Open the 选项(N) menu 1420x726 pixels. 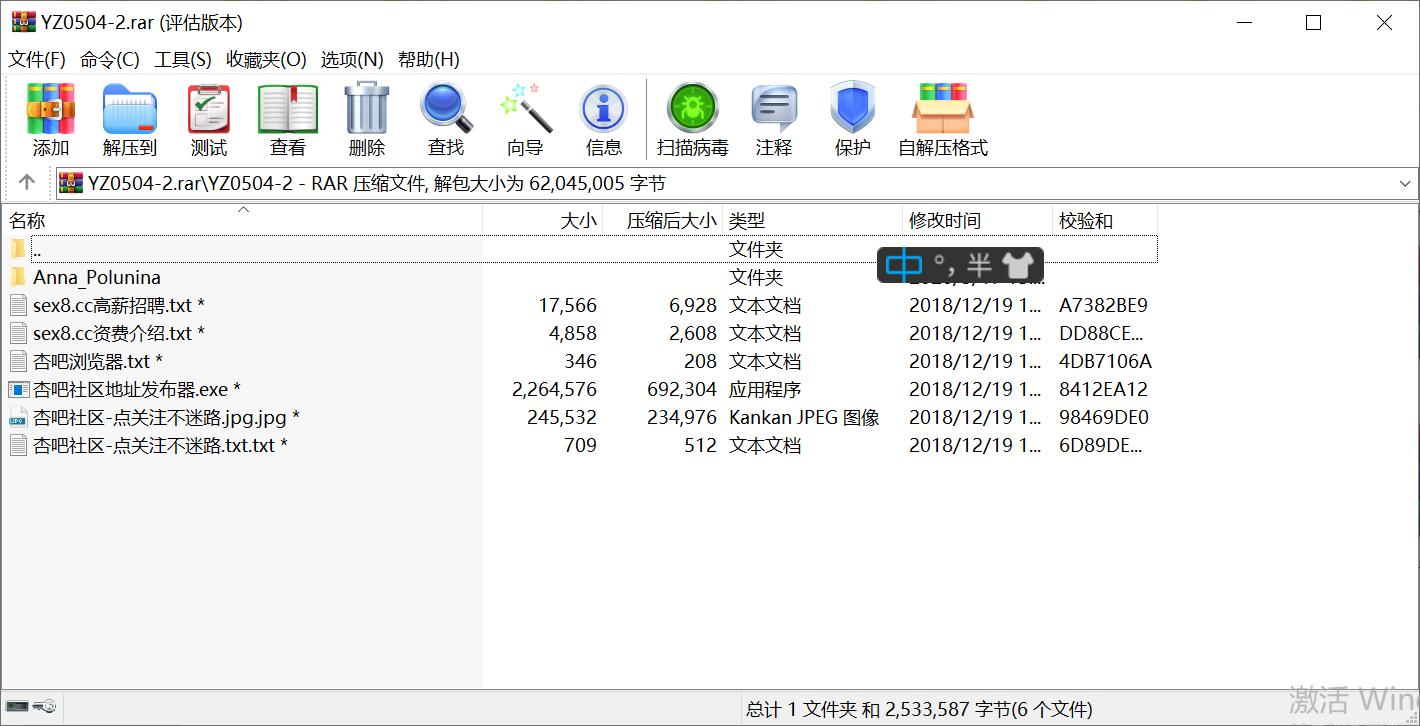(352, 59)
